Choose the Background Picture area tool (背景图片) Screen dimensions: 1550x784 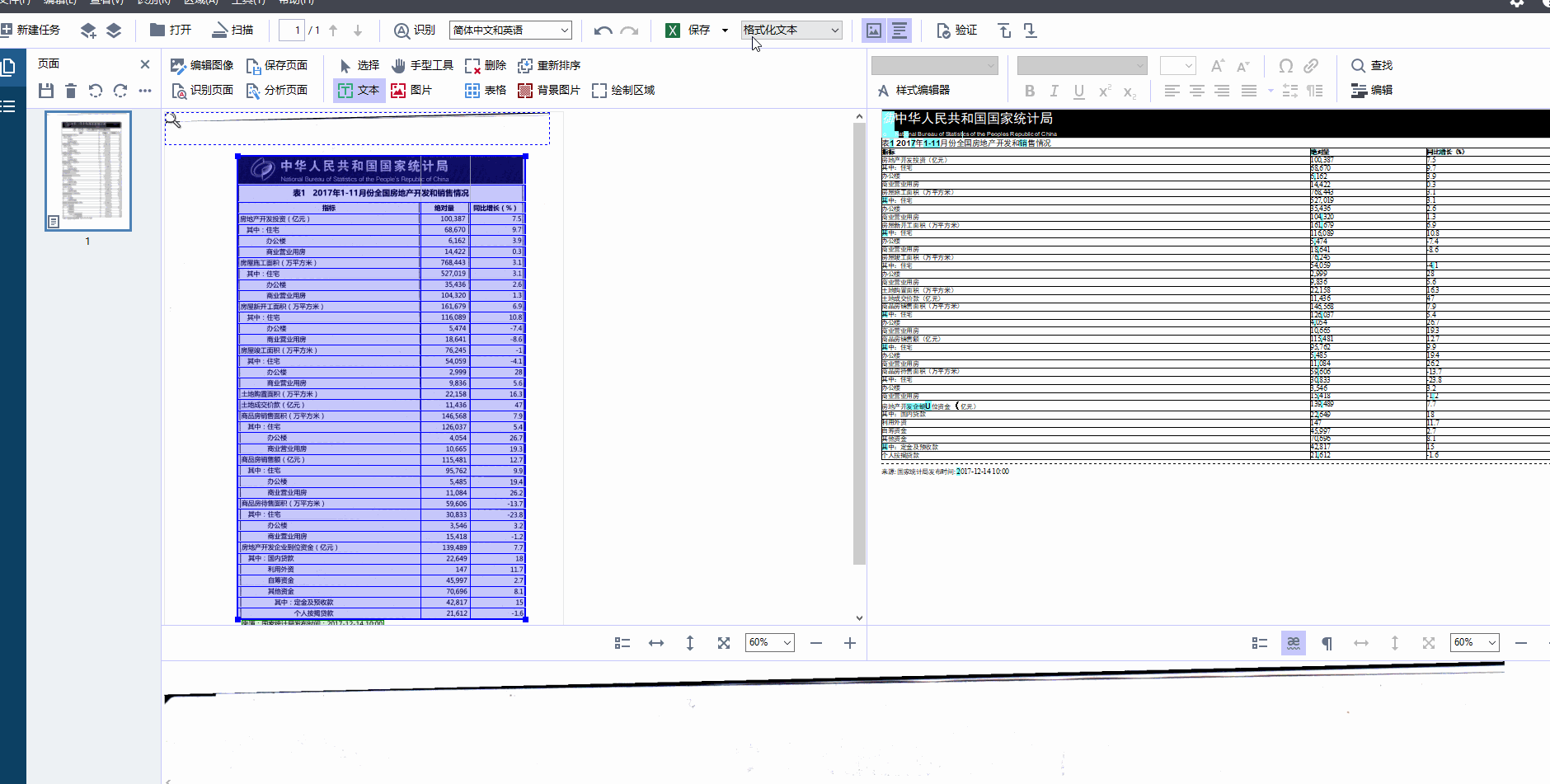[x=548, y=90]
